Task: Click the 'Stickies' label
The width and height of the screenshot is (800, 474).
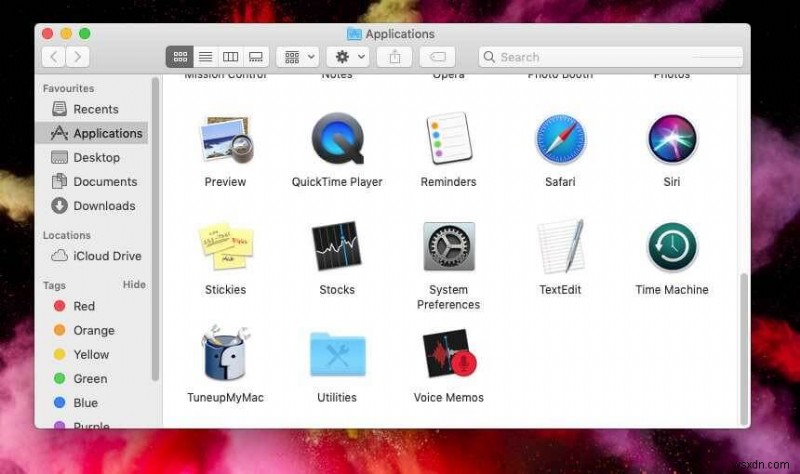Action: 226,290
